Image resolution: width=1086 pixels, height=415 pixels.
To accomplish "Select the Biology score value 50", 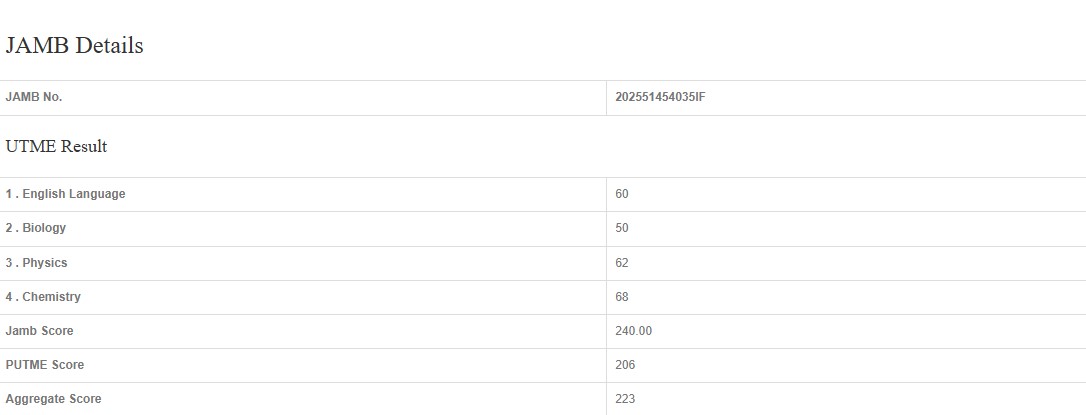I will pos(622,228).
